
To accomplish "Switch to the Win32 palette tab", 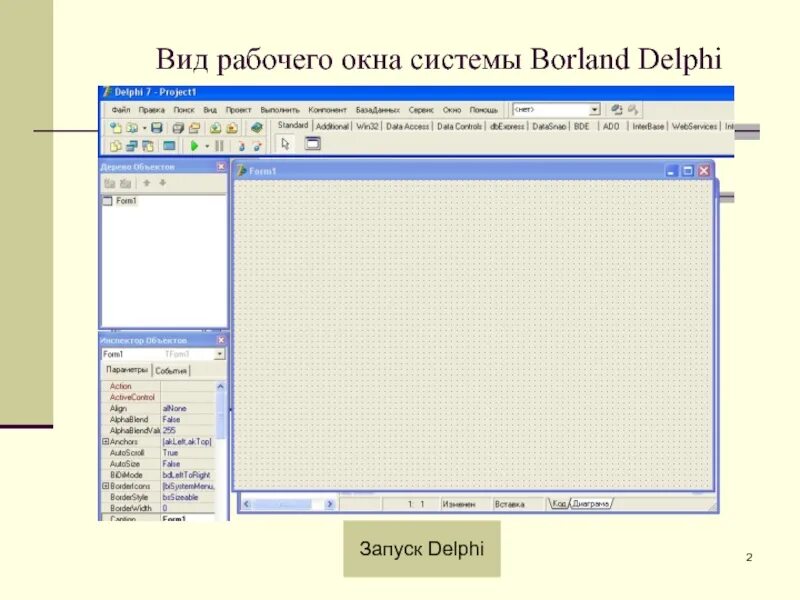I will tap(367, 126).
